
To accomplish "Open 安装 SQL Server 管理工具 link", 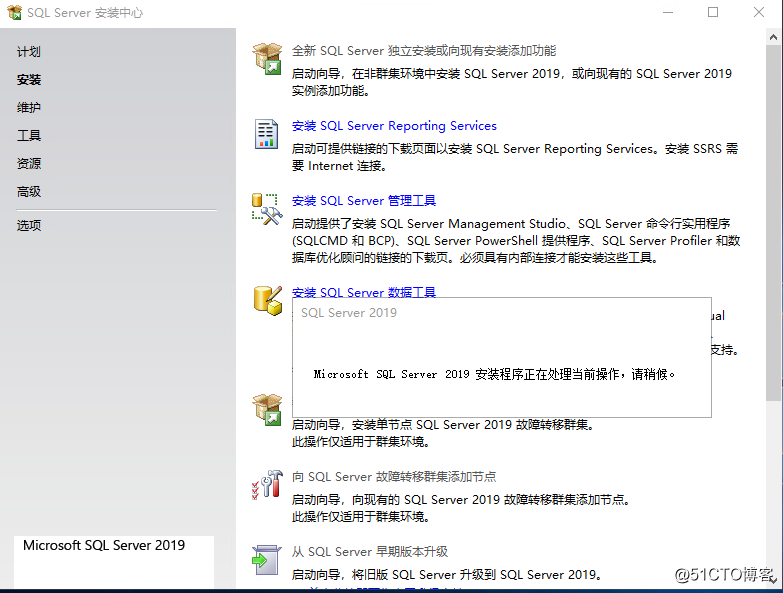I will coord(364,201).
